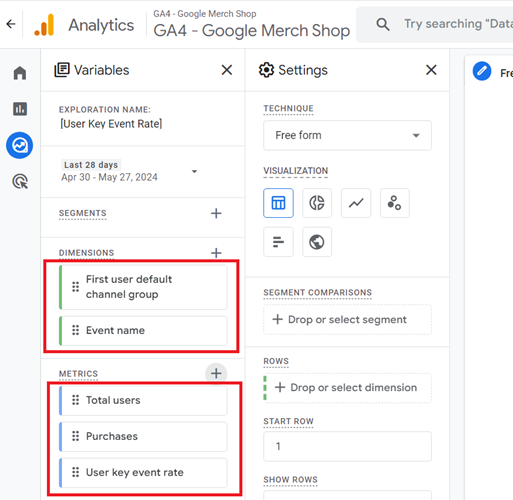Open the Last 28 days date range dropdown
The image size is (513, 500).
(129, 171)
